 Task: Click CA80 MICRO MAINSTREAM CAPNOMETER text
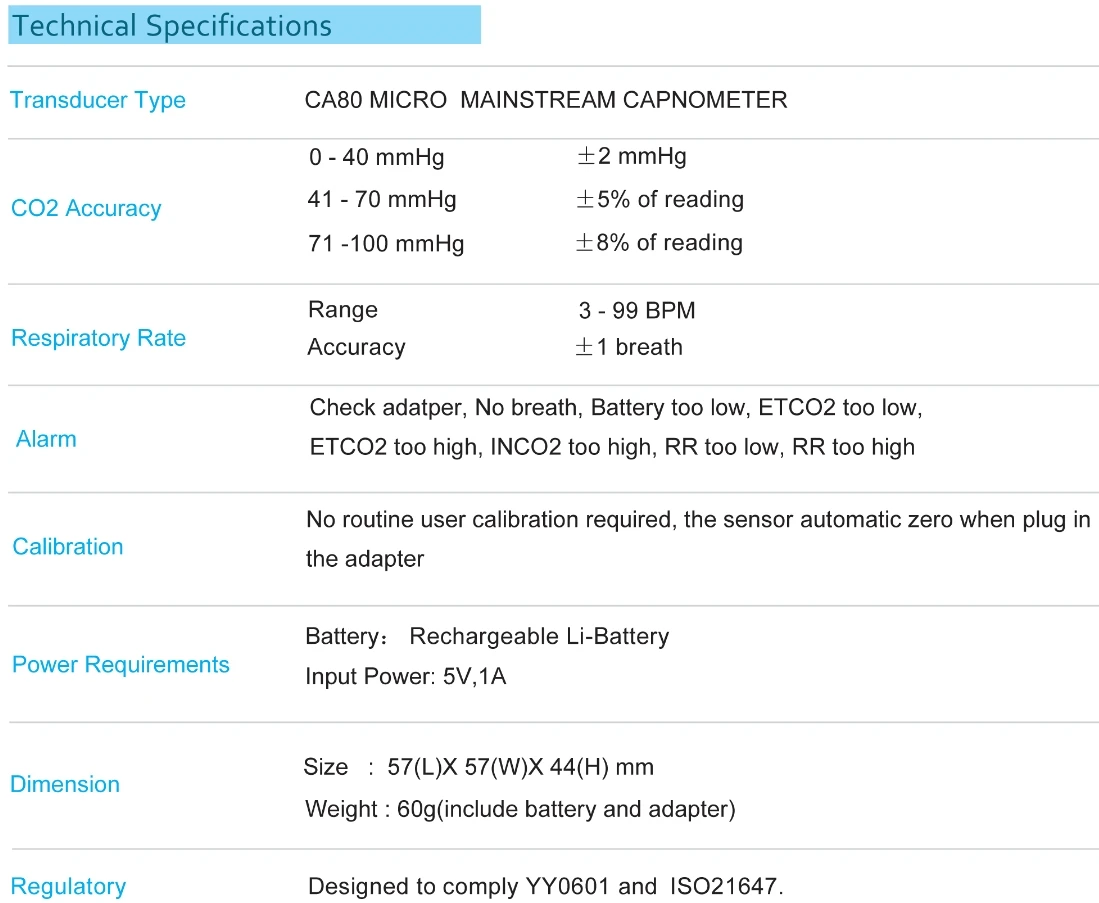(546, 100)
